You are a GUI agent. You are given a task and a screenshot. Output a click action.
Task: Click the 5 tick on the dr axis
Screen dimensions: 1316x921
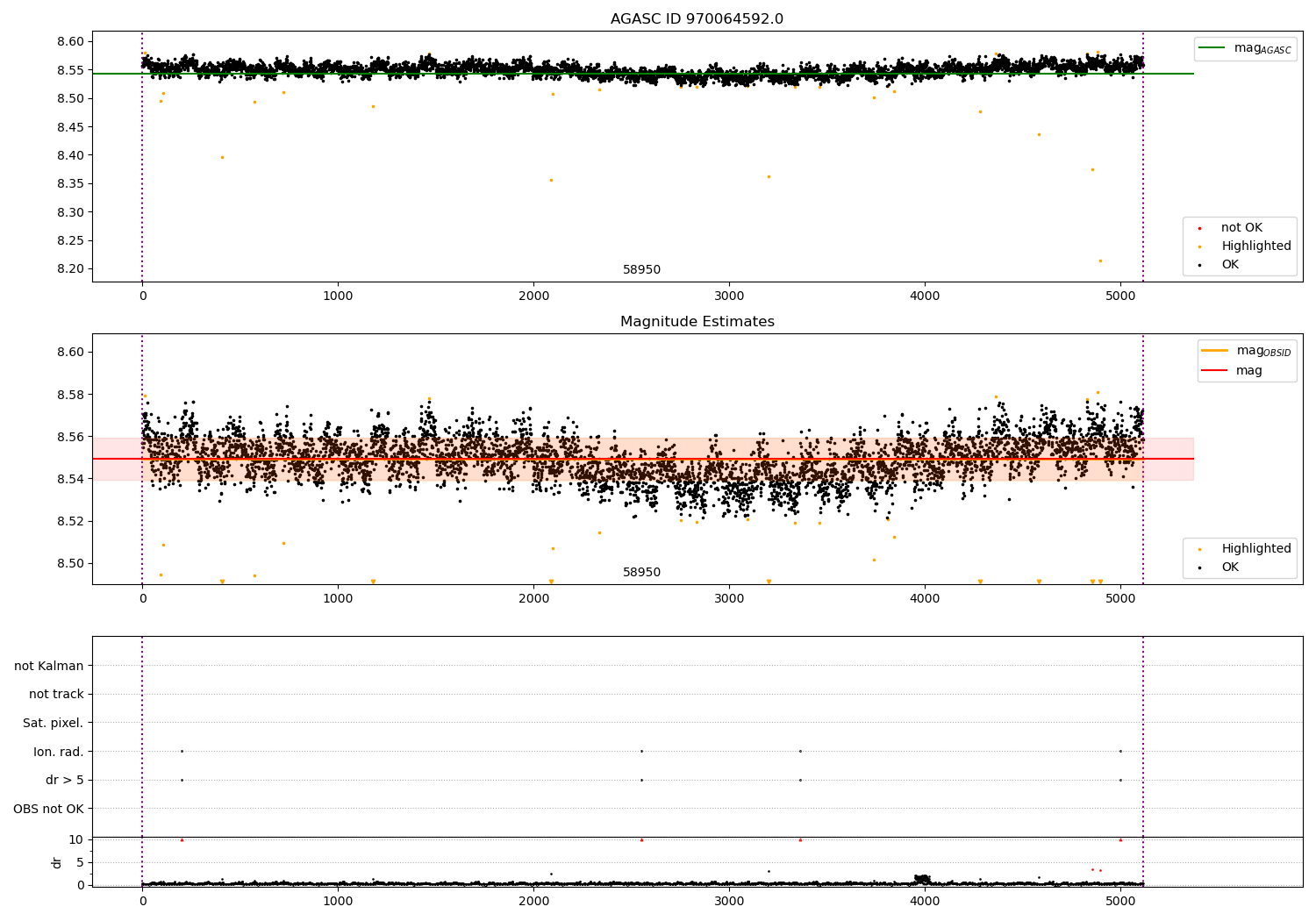click(x=81, y=862)
